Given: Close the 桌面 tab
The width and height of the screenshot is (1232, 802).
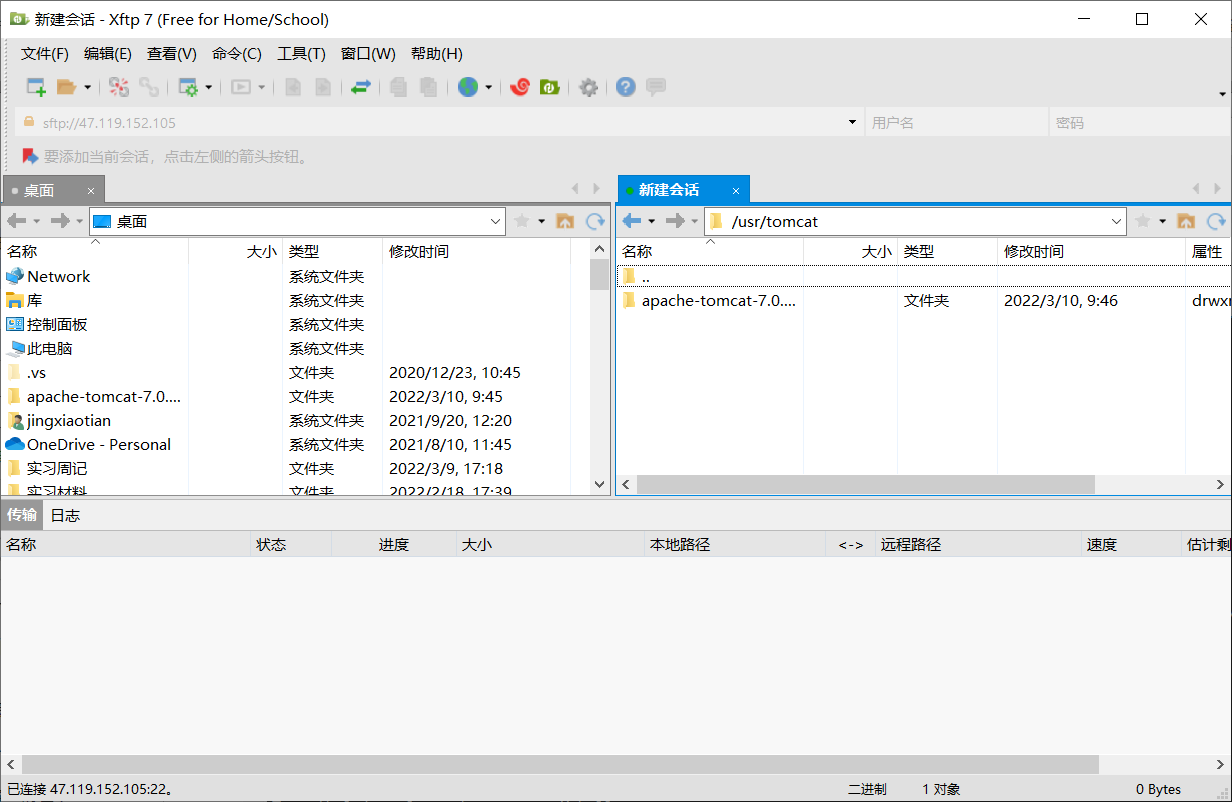Looking at the screenshot, I should pos(91,190).
